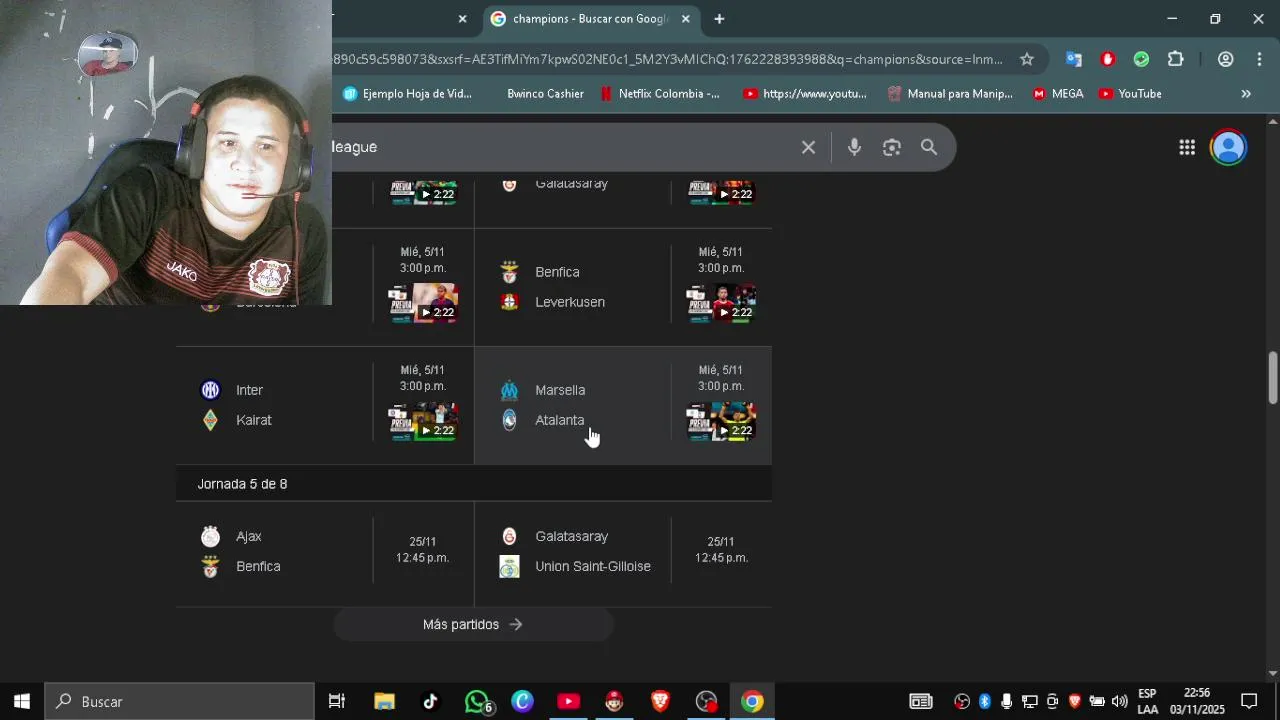Screen dimensions: 1280x720
Task: Open the Bwinco Cashier bookmark
Action: coord(545,94)
